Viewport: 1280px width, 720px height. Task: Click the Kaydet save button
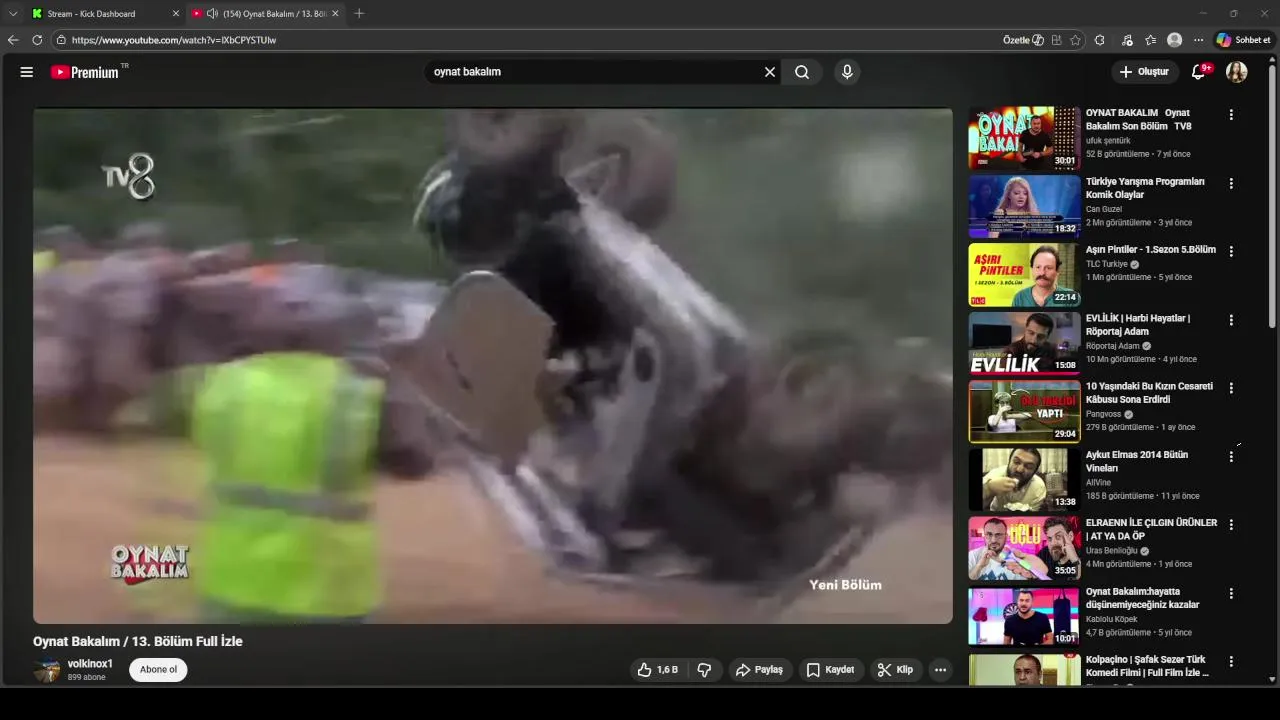point(830,670)
